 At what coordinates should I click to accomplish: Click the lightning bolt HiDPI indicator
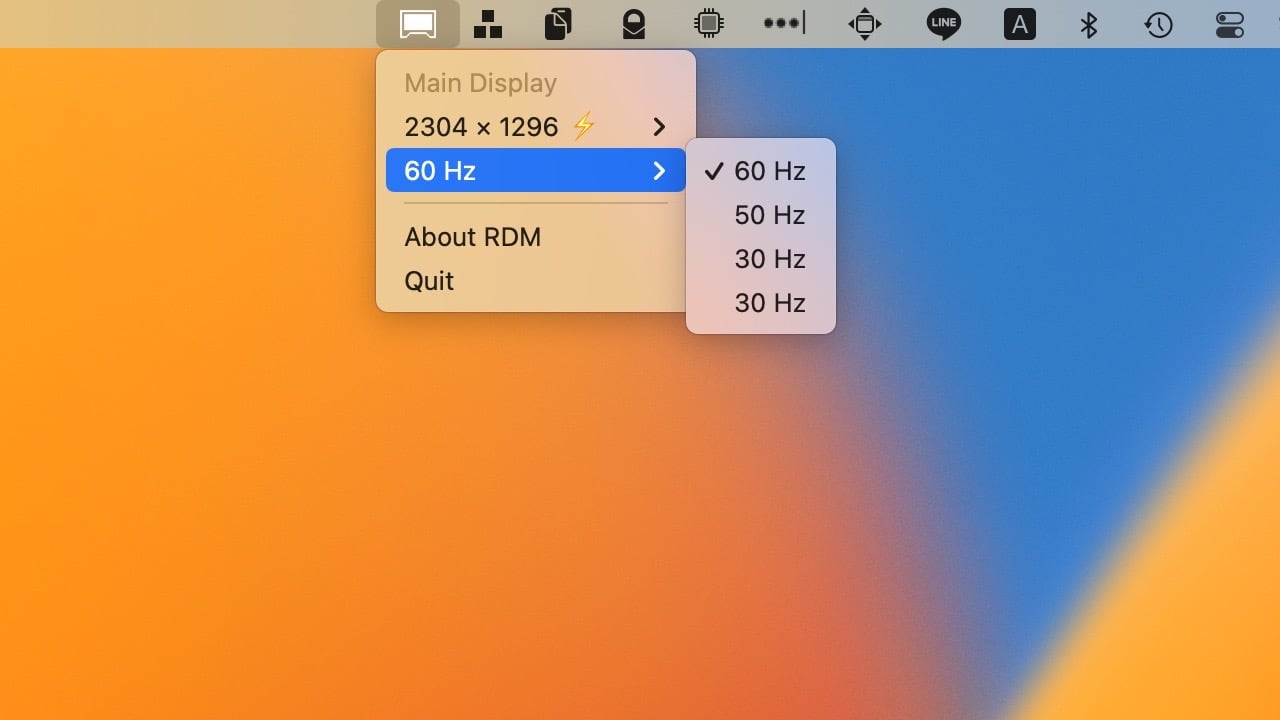click(x=584, y=127)
